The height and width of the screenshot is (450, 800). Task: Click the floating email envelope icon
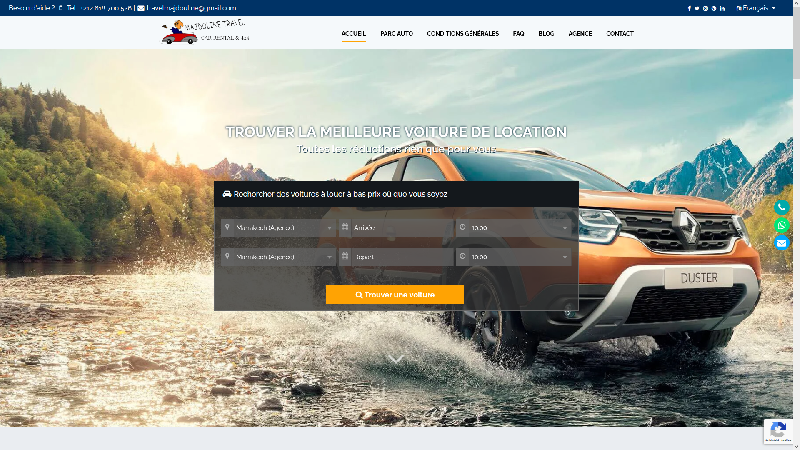point(782,243)
